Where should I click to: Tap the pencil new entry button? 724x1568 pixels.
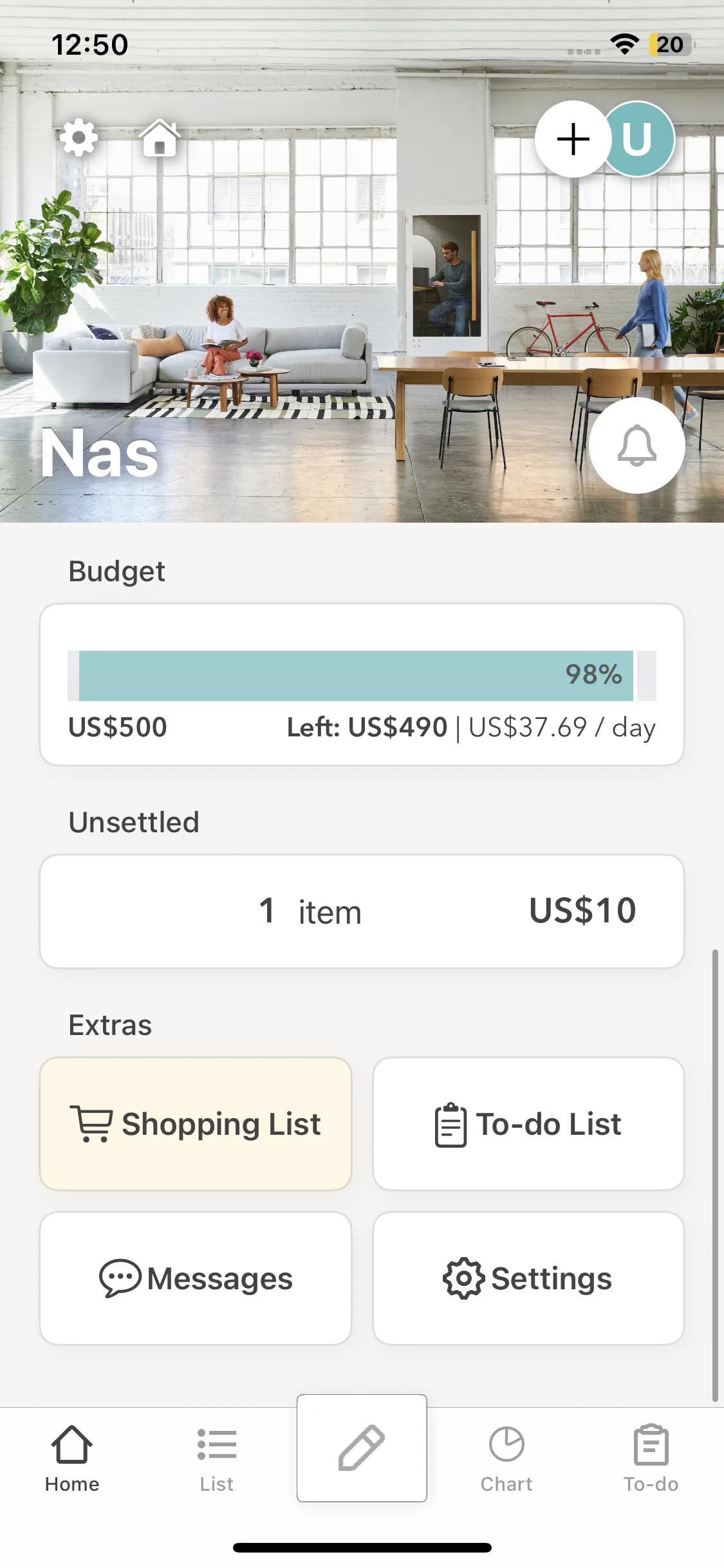point(362,1448)
